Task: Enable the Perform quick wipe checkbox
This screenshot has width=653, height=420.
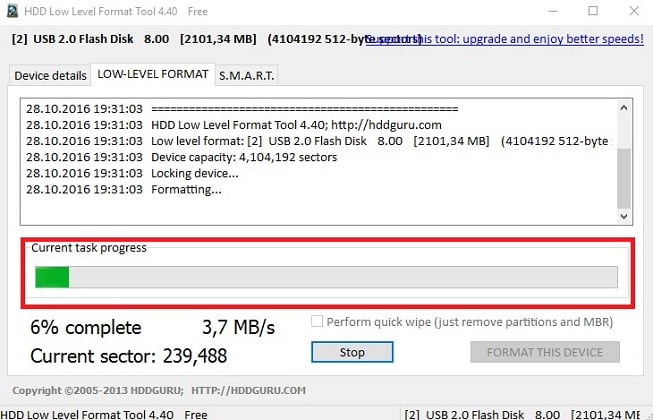Action: (318, 322)
